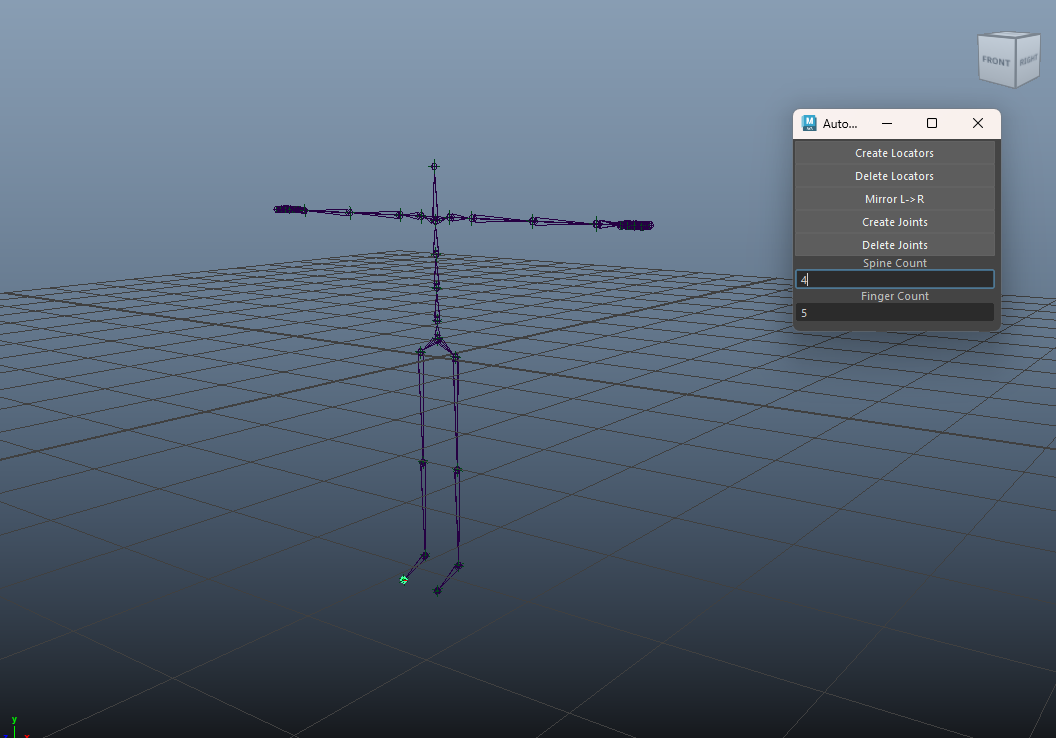Click the Spine Count separator label

click(x=894, y=262)
